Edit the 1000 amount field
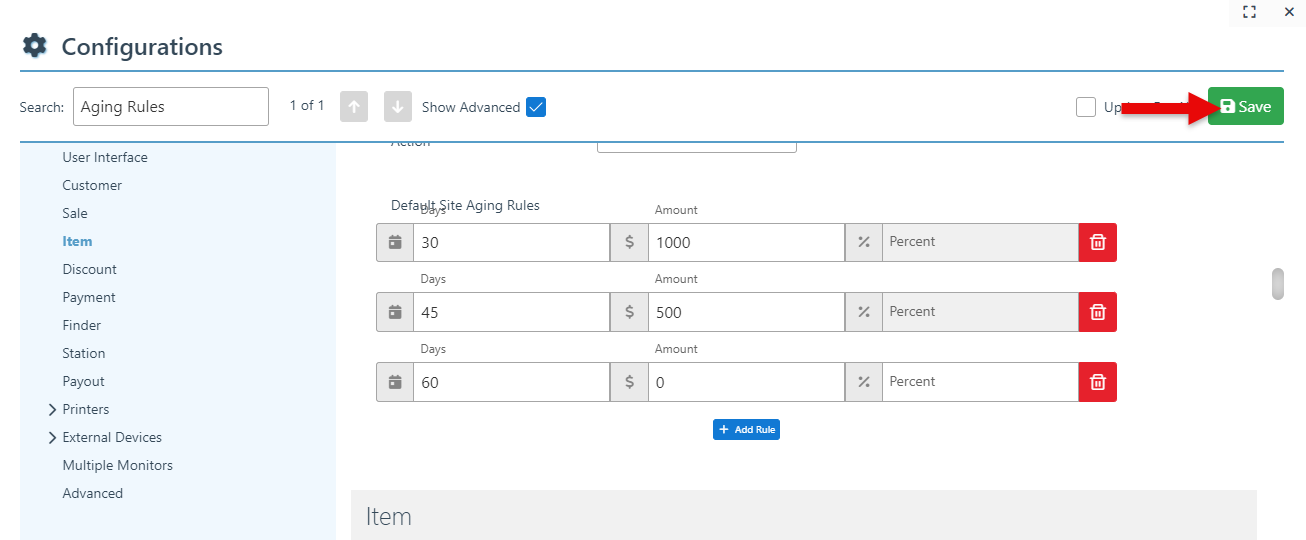Image resolution: width=1306 pixels, height=540 pixels. click(745, 242)
